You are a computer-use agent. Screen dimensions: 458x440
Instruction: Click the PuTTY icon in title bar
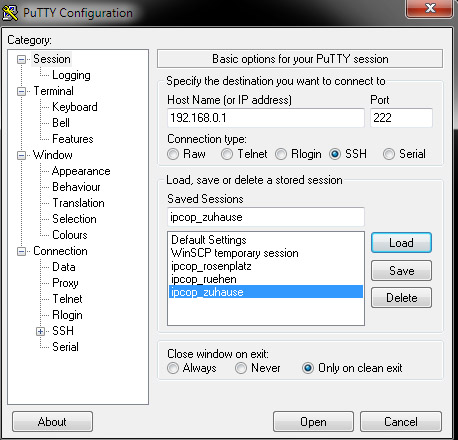pos(10,13)
